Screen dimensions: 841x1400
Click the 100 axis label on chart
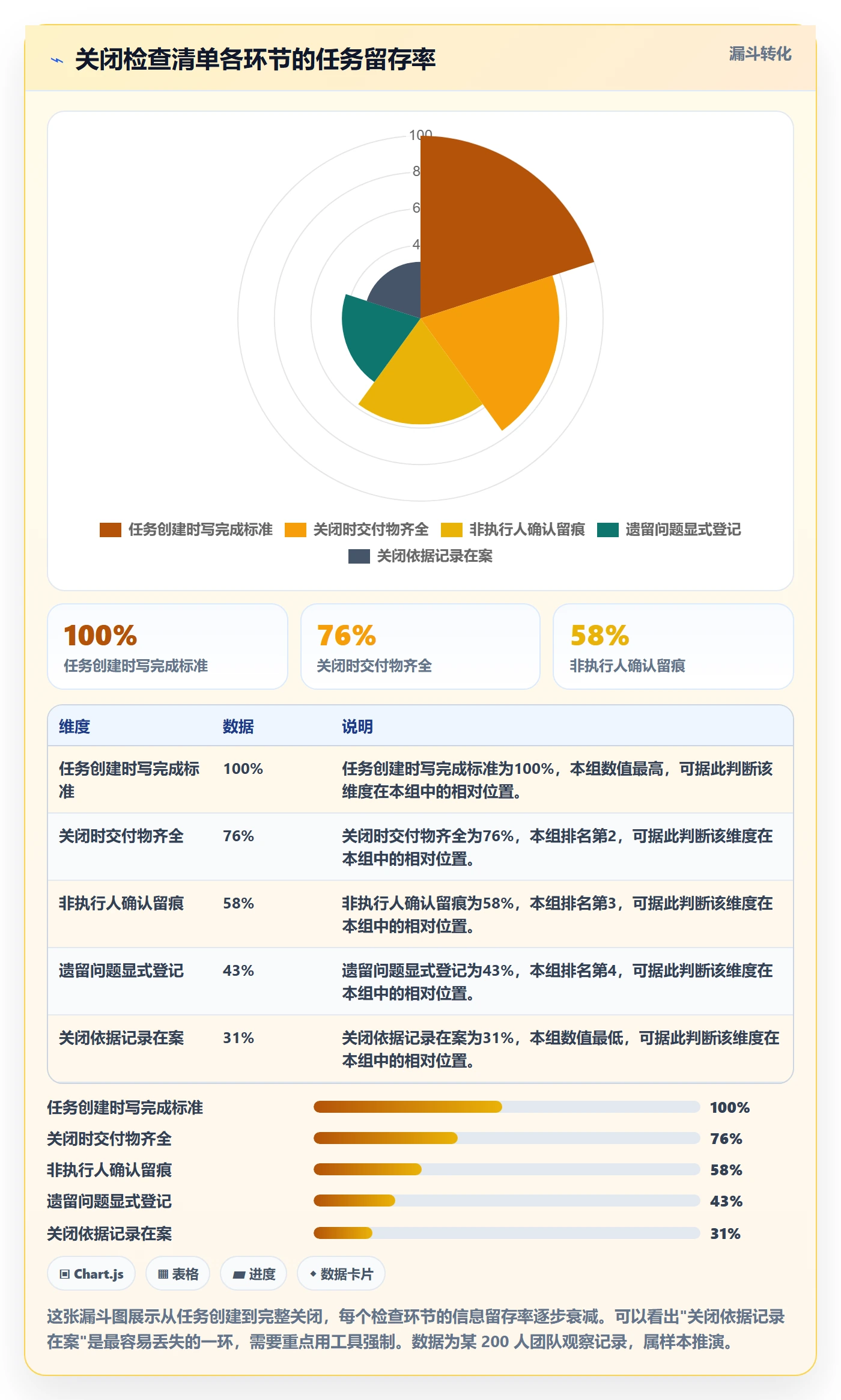pyautogui.click(x=421, y=135)
